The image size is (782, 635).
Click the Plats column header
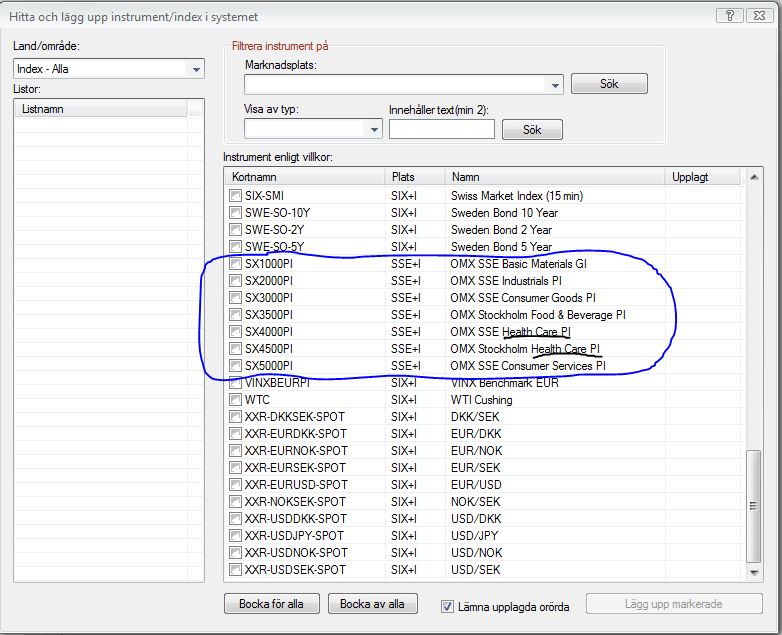pos(415,177)
